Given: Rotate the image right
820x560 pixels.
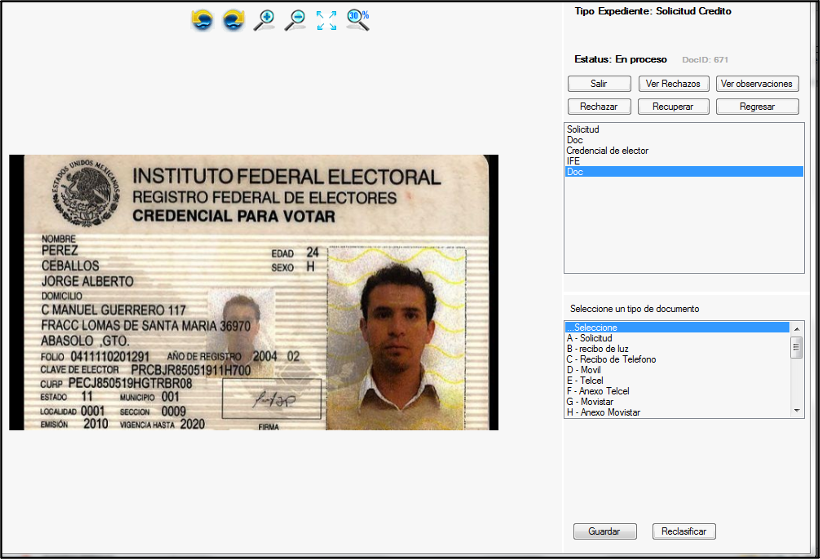Looking at the screenshot, I should [233, 19].
